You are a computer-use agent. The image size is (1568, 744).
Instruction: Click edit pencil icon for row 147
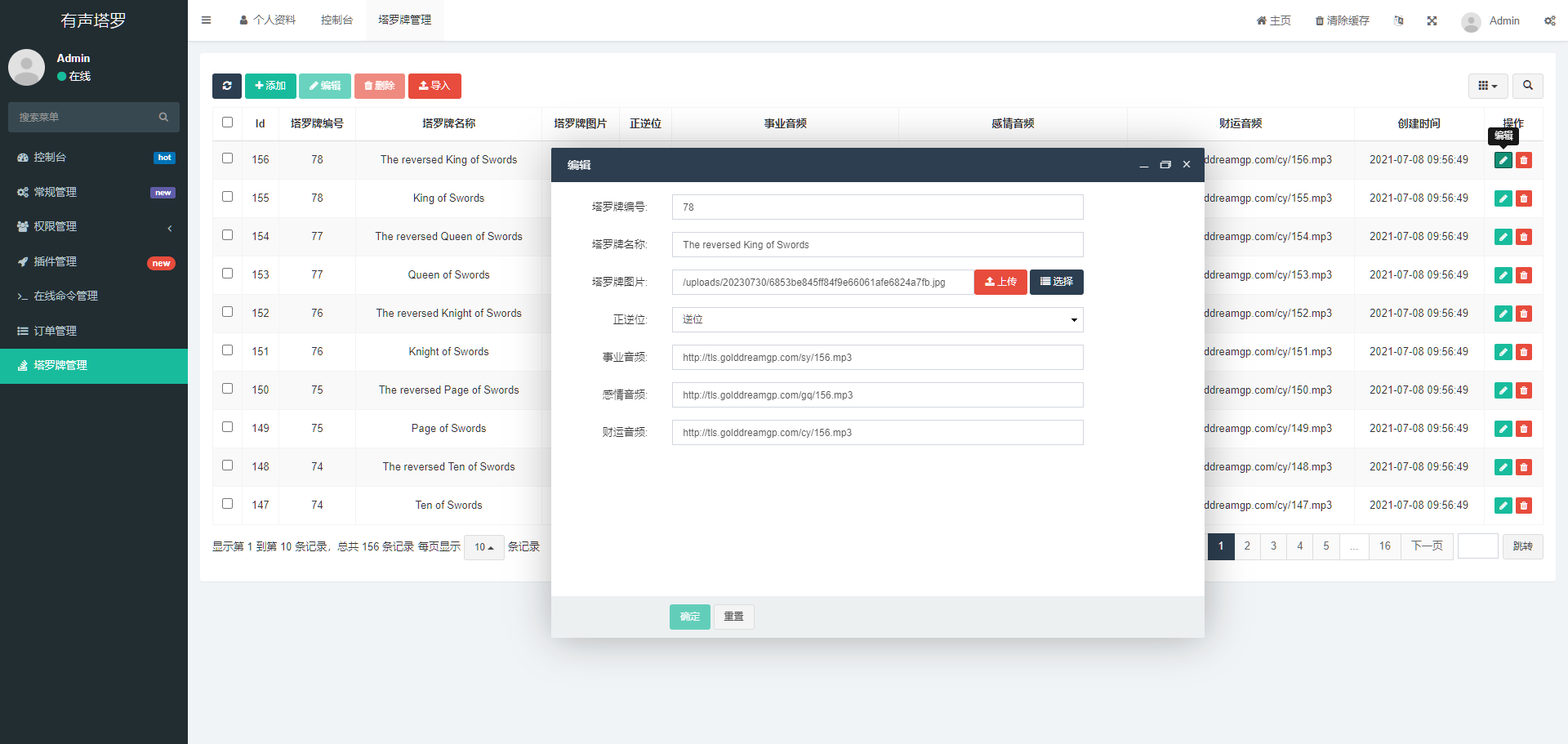pyautogui.click(x=1503, y=506)
